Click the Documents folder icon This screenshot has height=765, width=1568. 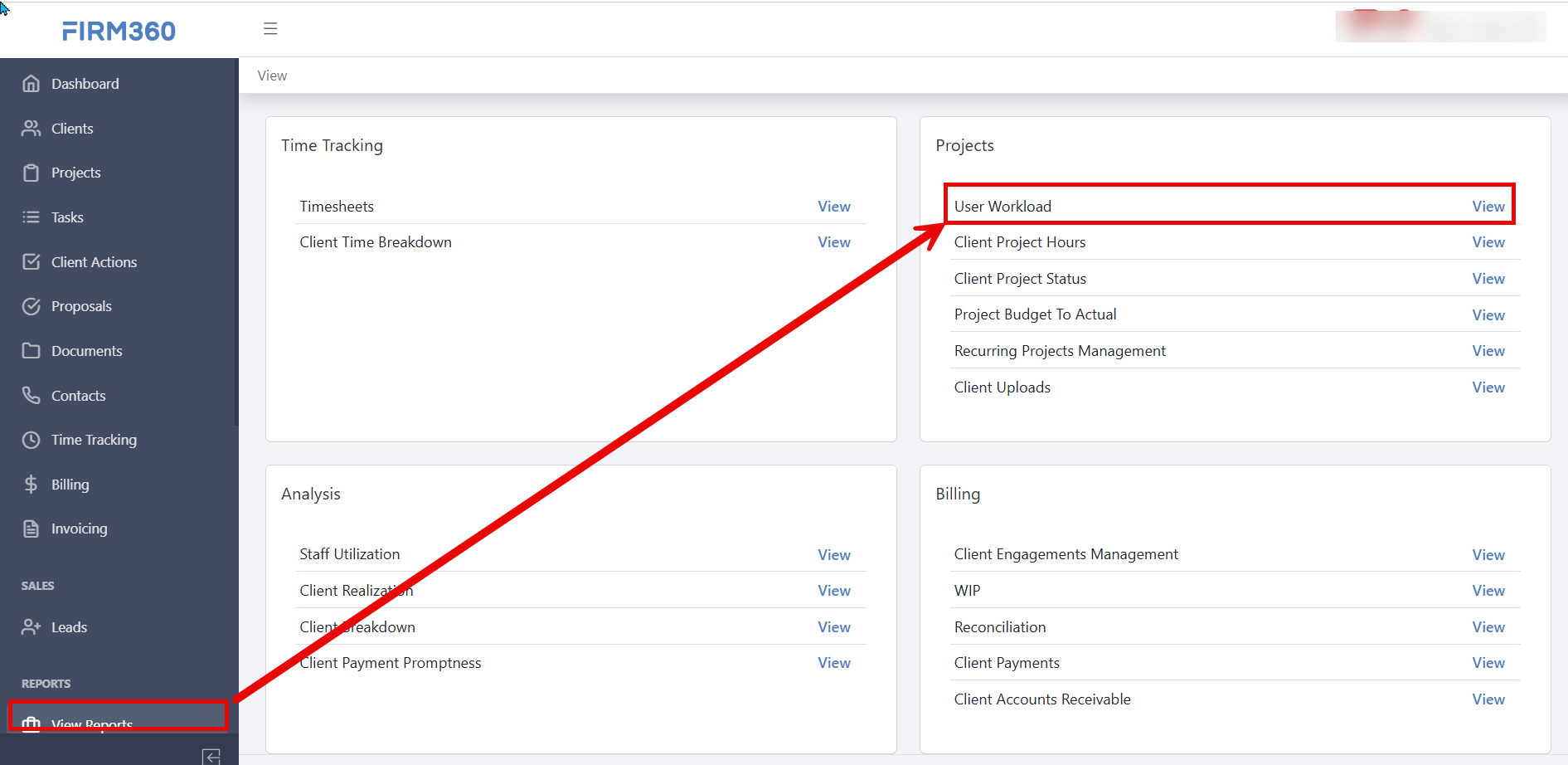[32, 351]
